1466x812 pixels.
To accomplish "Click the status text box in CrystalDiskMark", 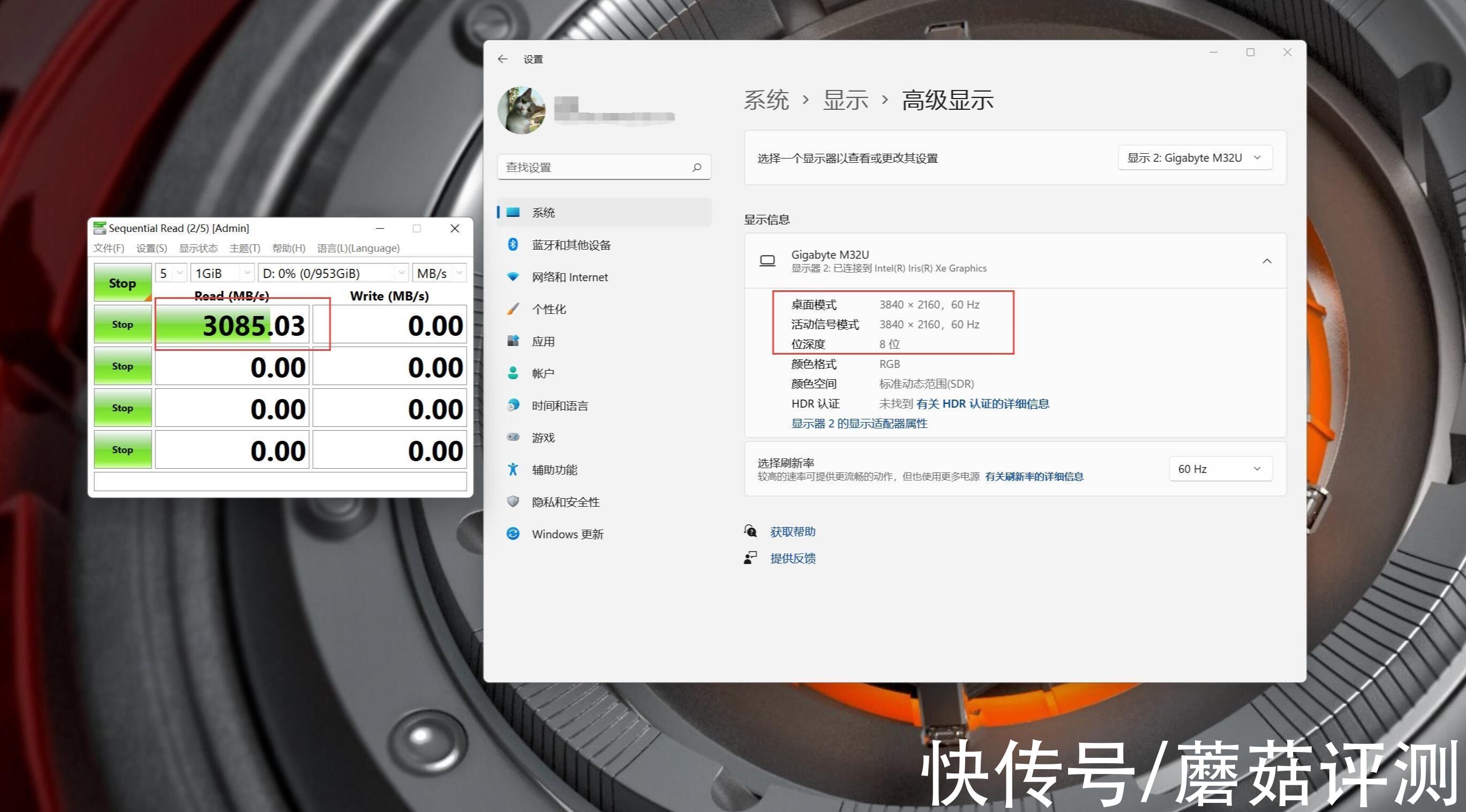I will point(280,482).
